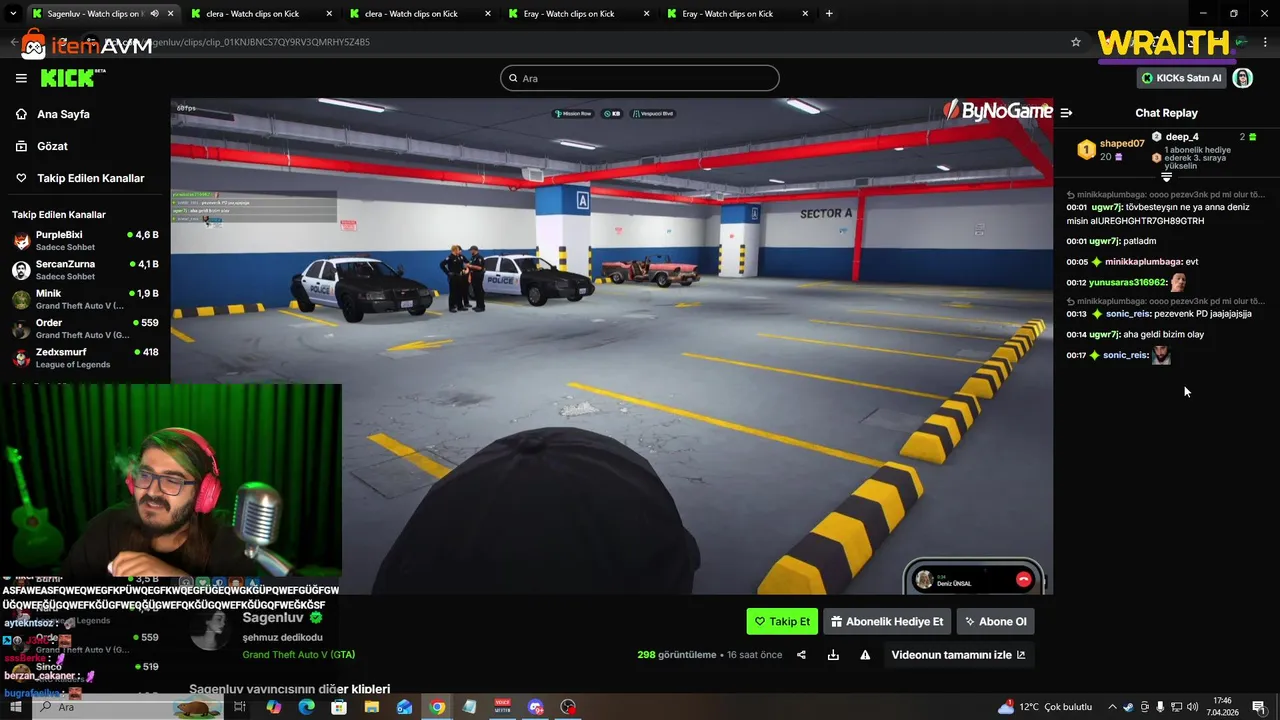1280x720 pixels.
Task: Select leaderboard user shaped07
Action: (x=1121, y=144)
